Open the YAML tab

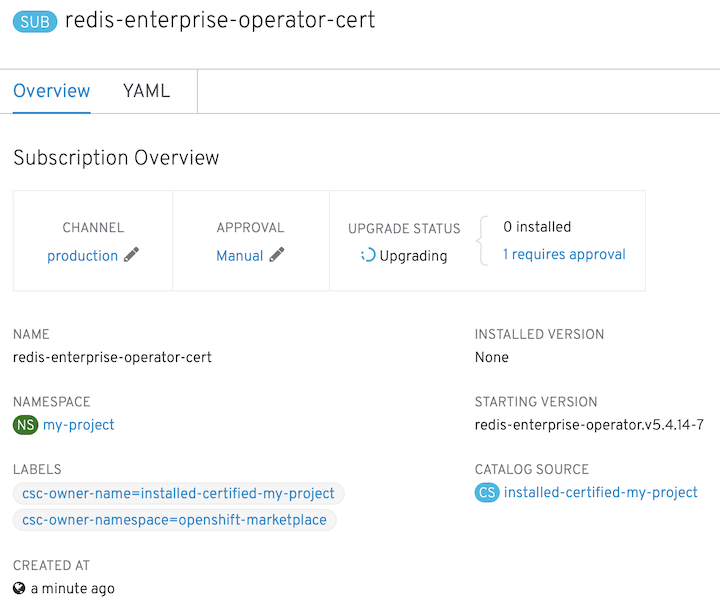click(x=146, y=91)
